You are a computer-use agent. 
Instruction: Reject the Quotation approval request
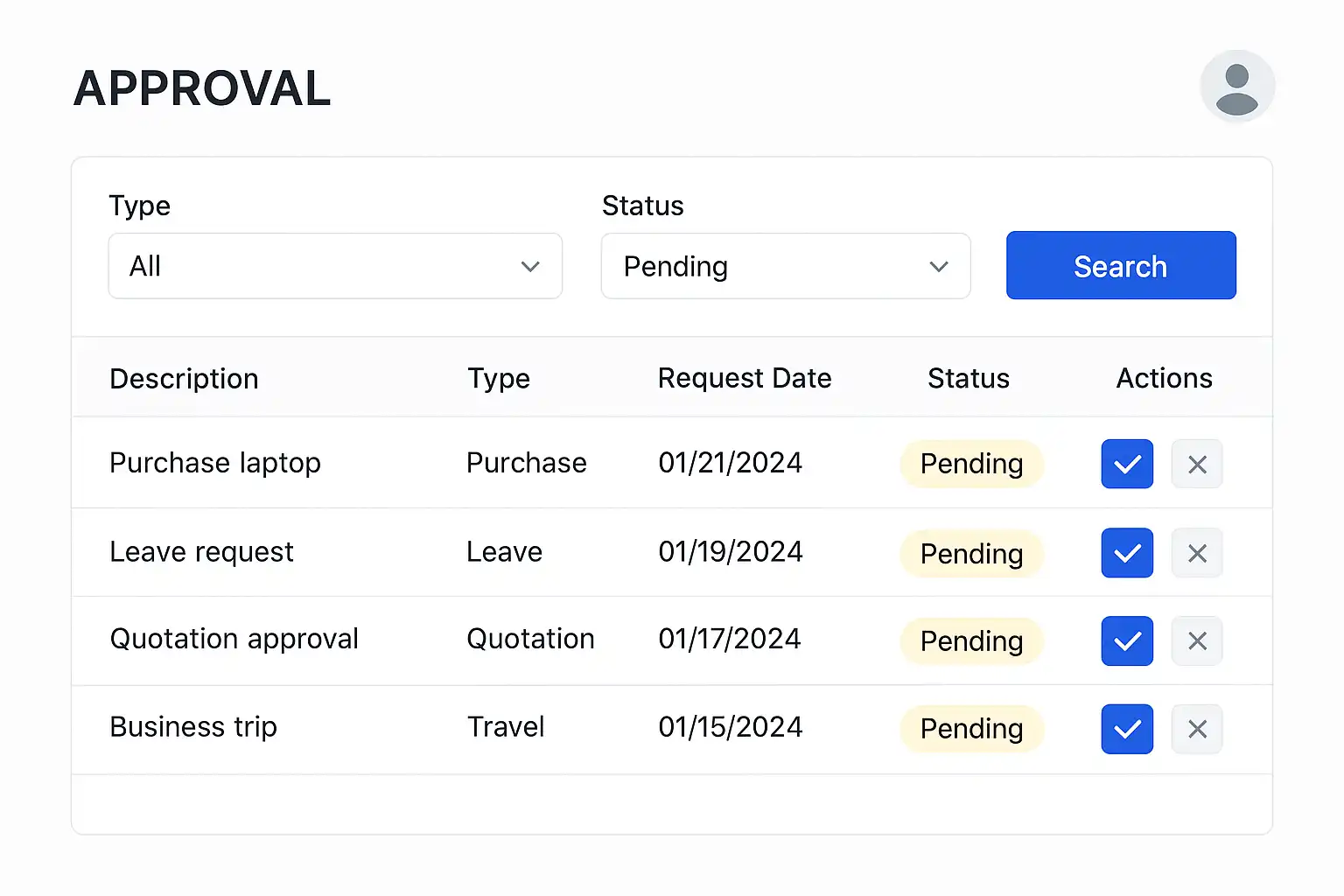(1197, 640)
